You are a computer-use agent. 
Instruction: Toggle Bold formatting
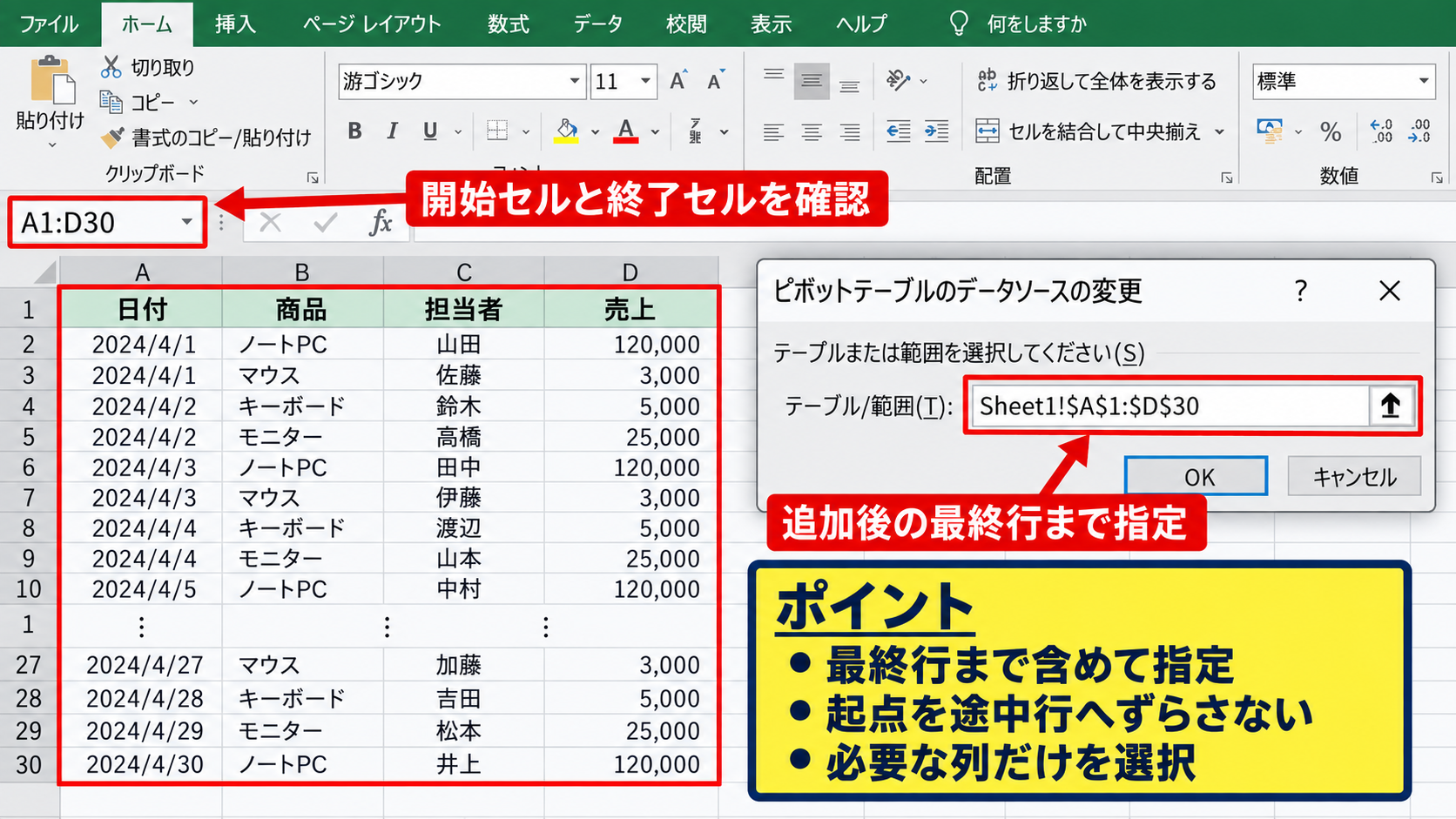click(354, 131)
